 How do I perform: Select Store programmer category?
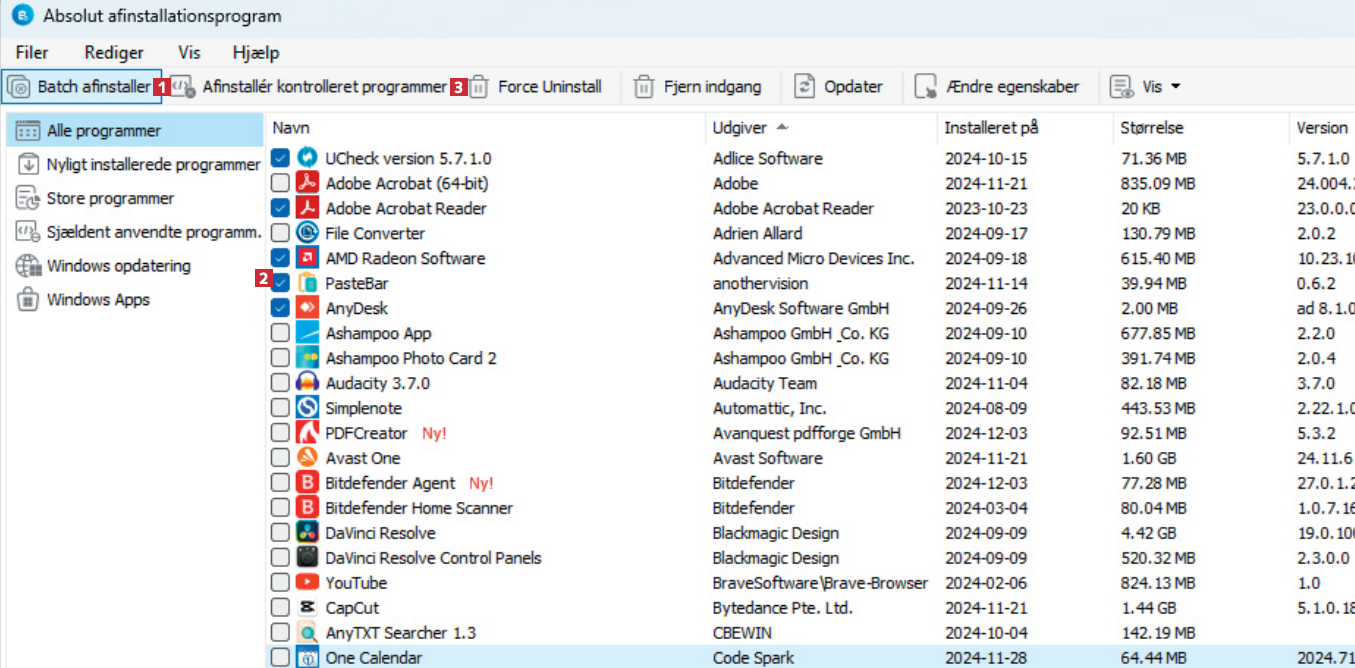click(x=134, y=198)
